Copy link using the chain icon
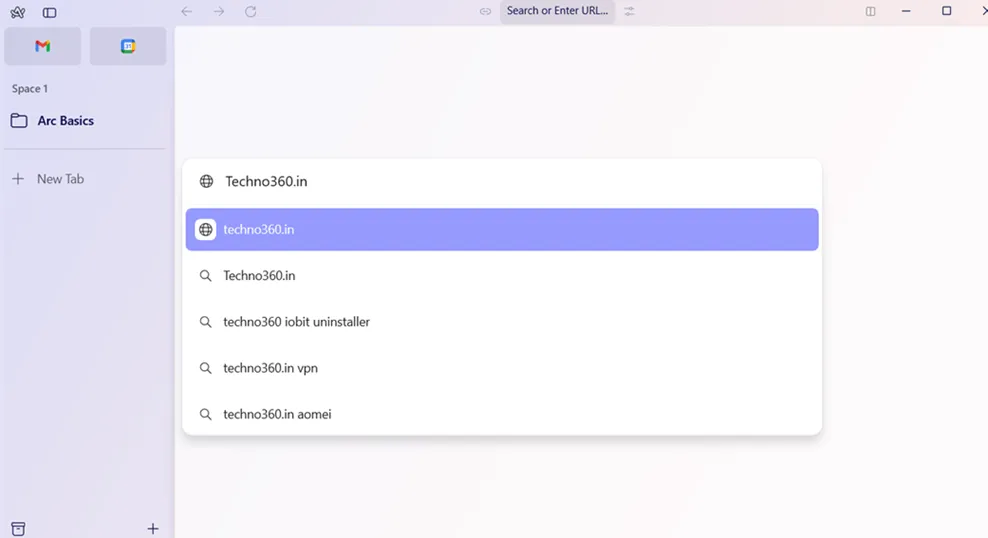988x538 pixels. (x=486, y=11)
